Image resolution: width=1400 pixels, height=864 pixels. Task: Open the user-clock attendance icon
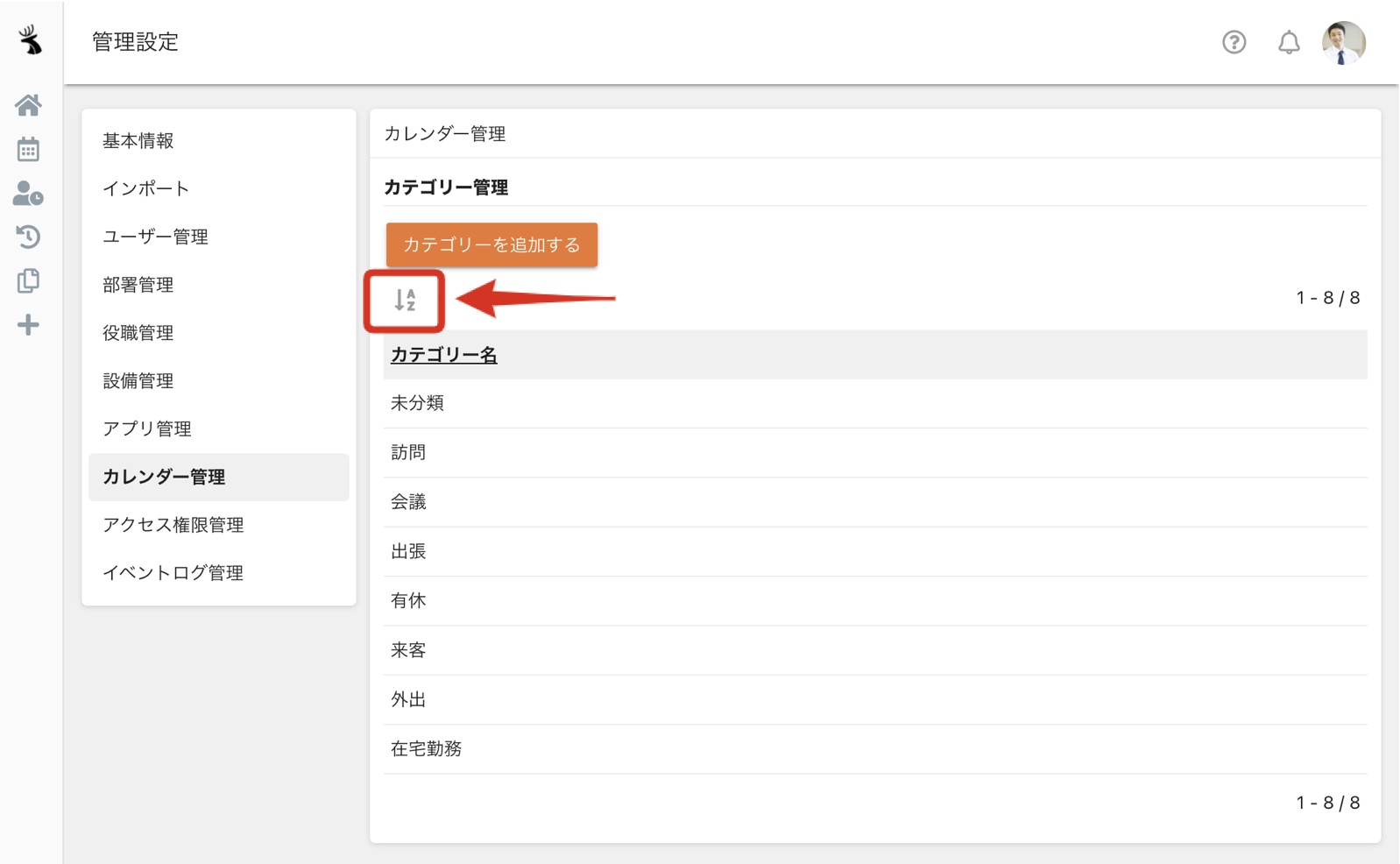(x=28, y=194)
